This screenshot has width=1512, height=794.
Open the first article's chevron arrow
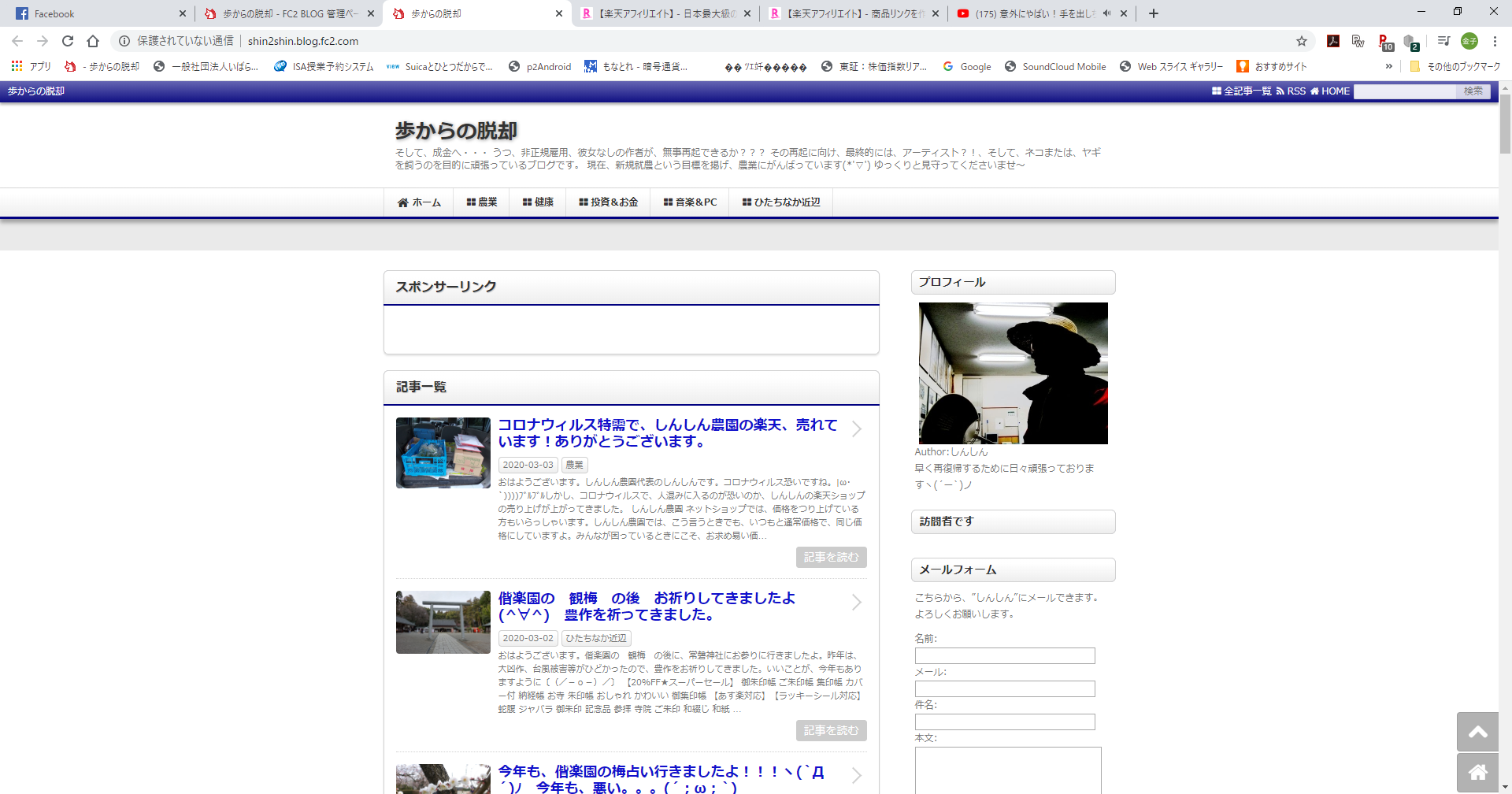tap(857, 429)
